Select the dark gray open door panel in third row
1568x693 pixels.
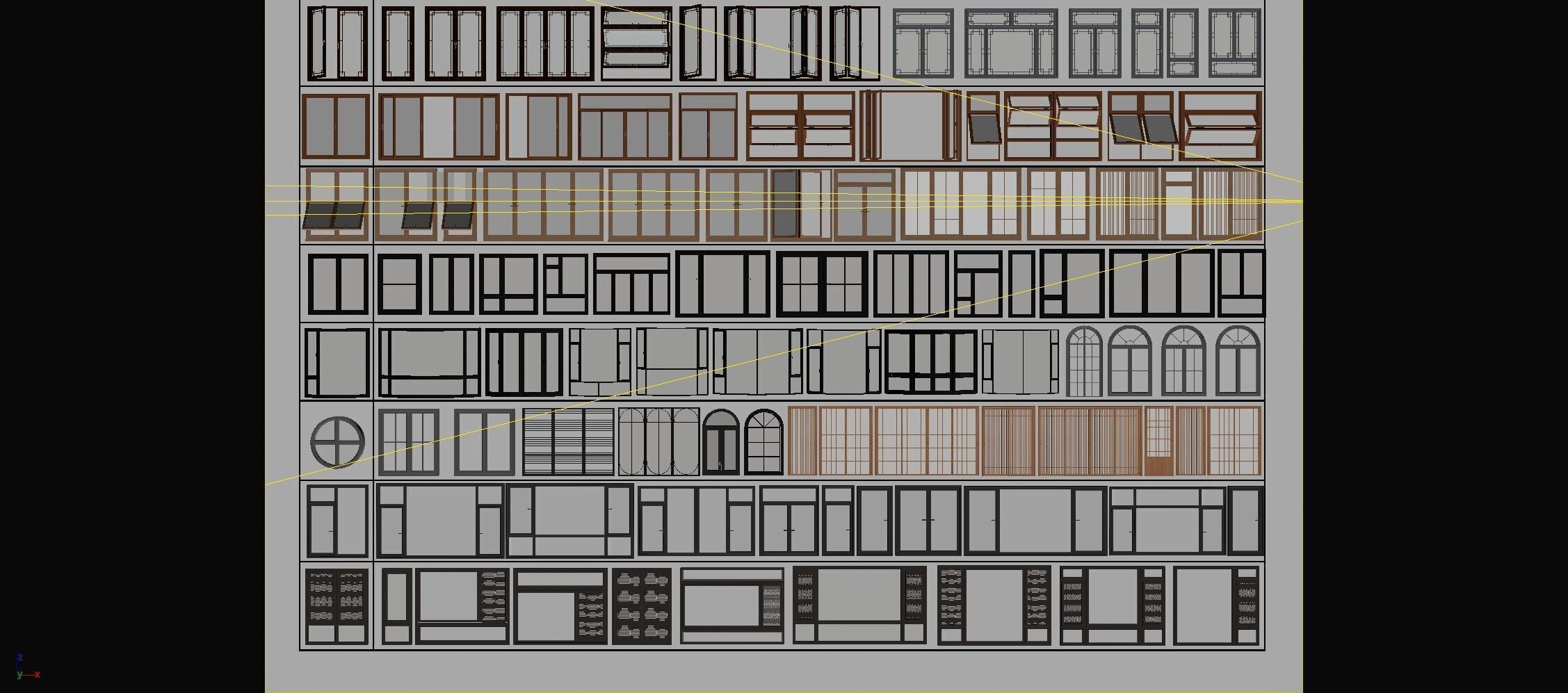[x=785, y=204]
